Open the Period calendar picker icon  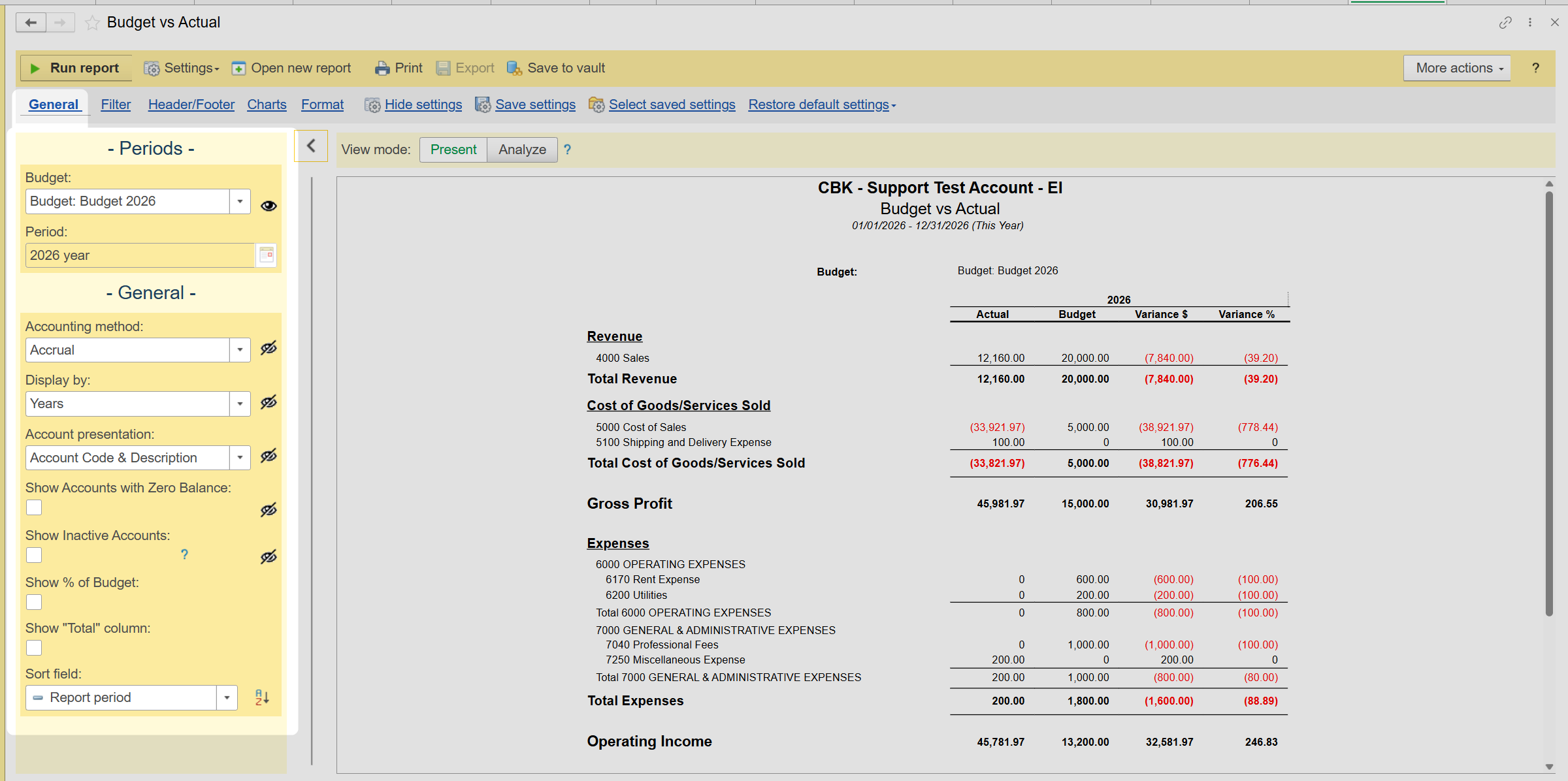(x=267, y=255)
